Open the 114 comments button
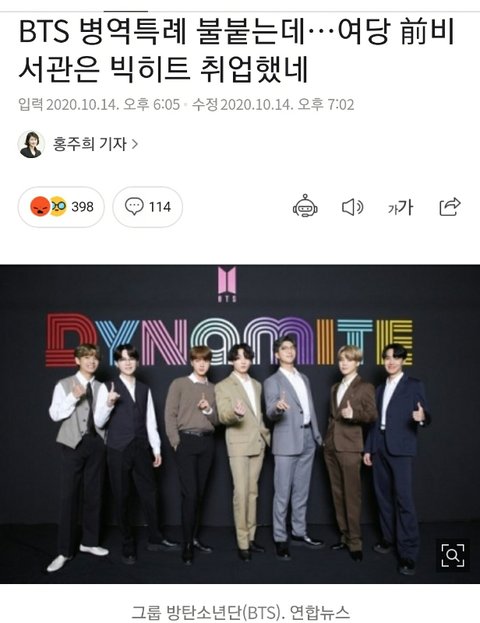 click(147, 207)
